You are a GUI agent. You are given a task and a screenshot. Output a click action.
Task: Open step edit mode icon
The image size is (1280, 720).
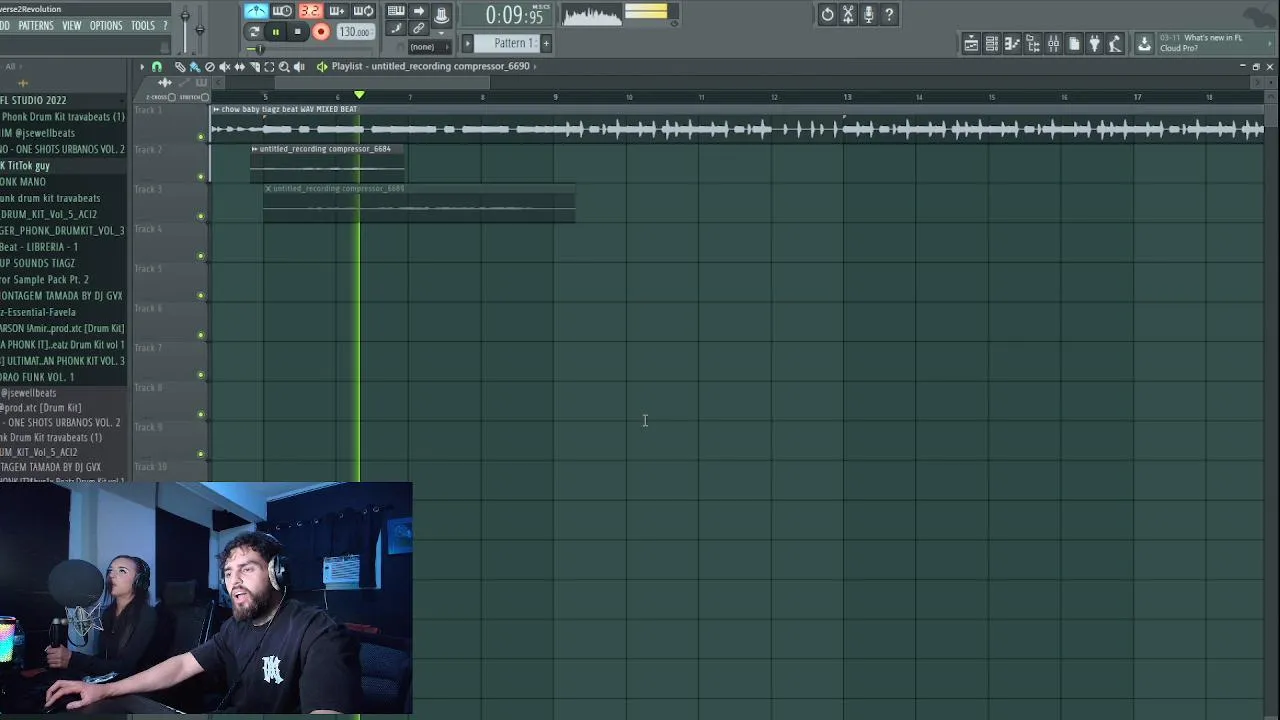(396, 29)
